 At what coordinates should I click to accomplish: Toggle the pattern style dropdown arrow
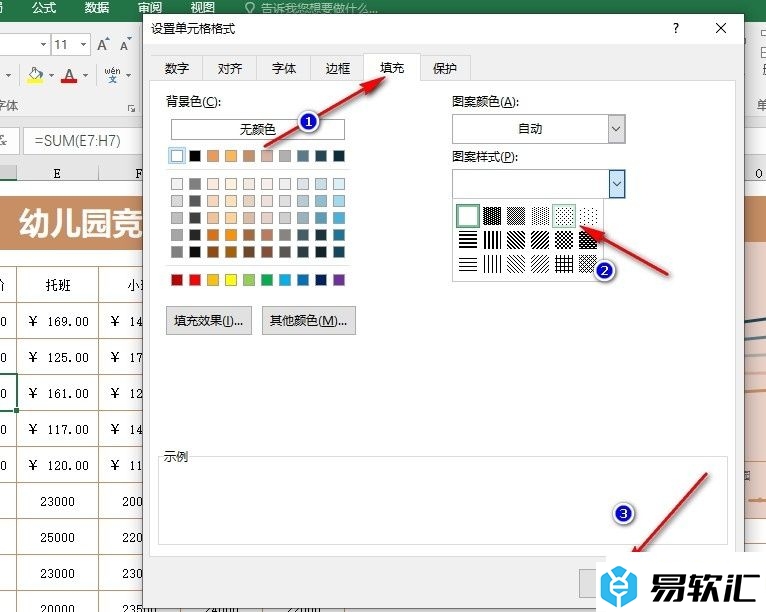point(616,183)
